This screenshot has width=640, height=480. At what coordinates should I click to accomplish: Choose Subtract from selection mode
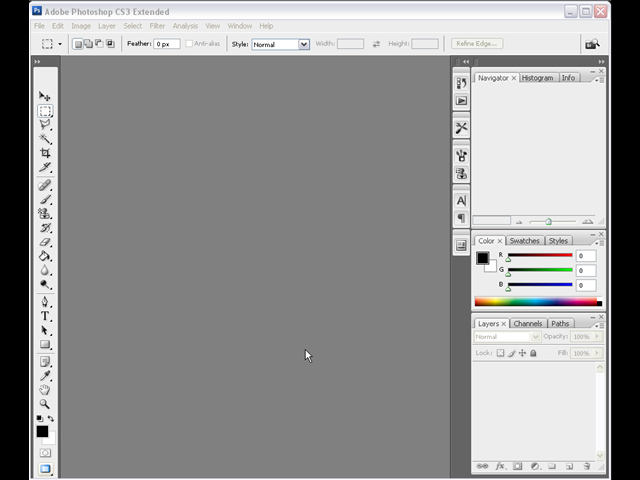click(x=99, y=44)
